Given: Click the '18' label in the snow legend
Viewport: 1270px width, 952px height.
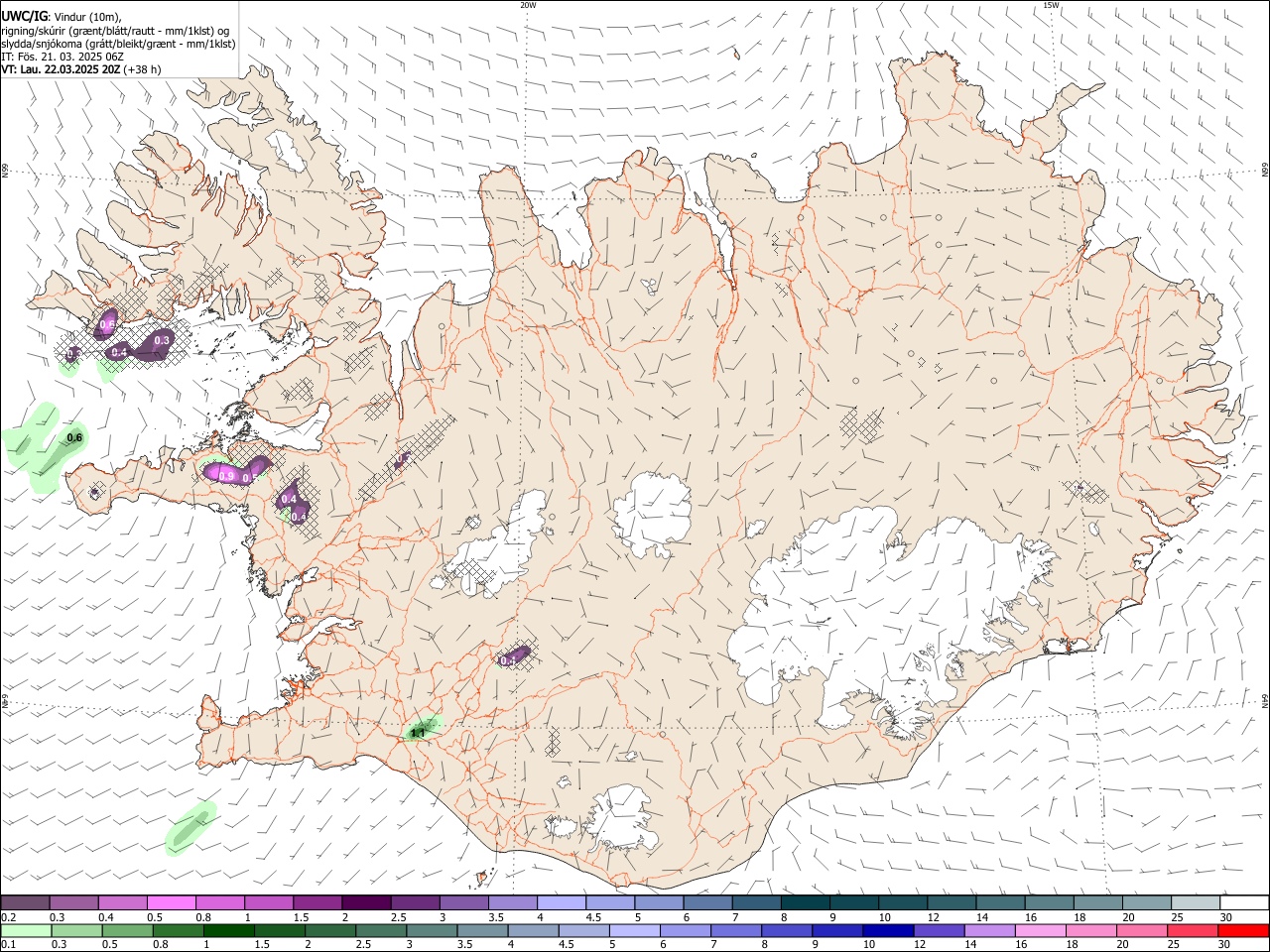Looking at the screenshot, I should [1079, 917].
